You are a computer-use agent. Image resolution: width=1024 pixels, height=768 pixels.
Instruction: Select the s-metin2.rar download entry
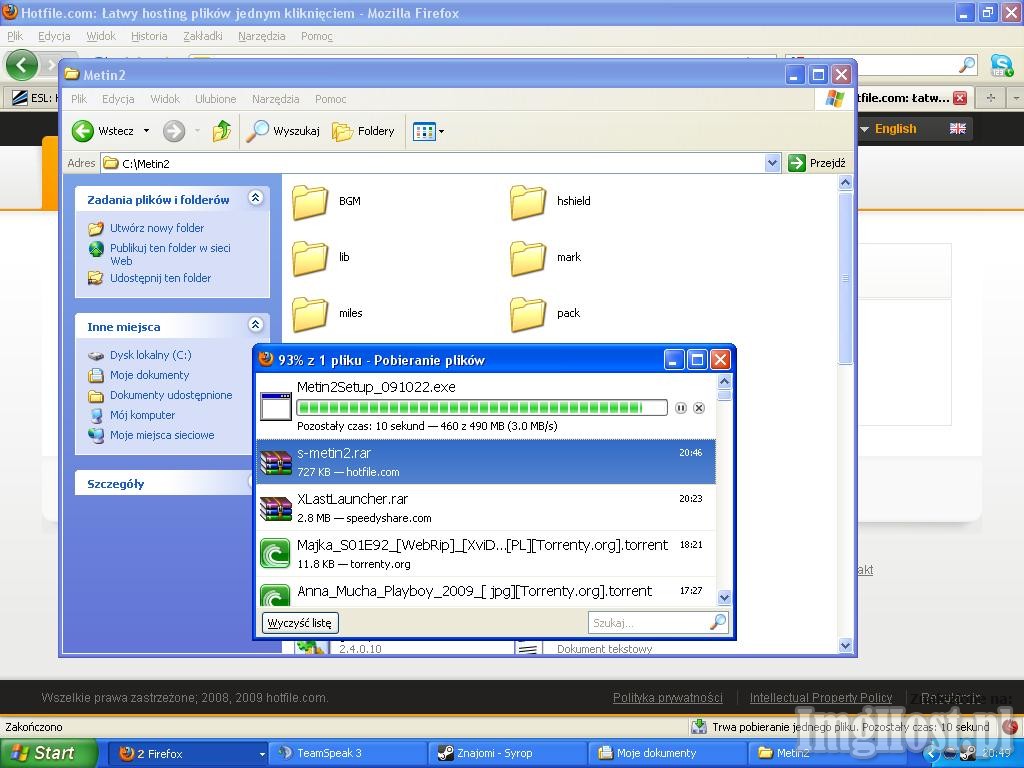[486, 462]
